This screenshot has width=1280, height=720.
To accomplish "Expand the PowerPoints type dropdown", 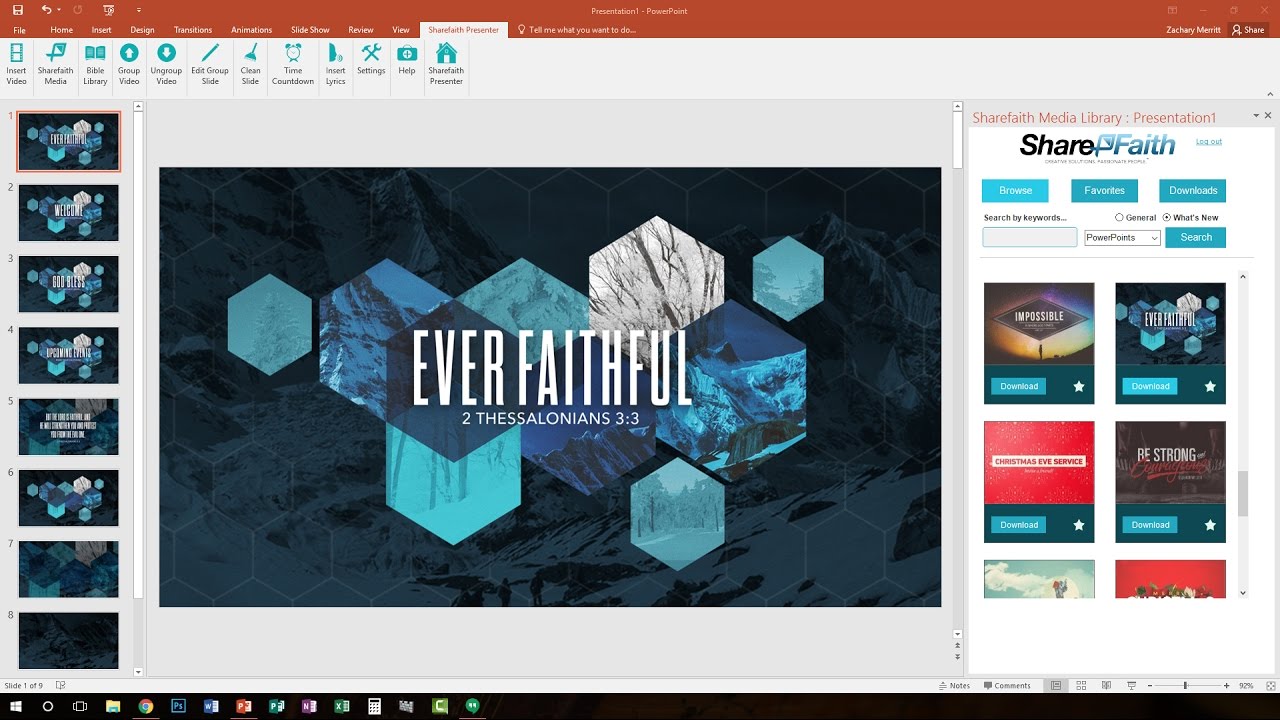I will [x=1122, y=238].
